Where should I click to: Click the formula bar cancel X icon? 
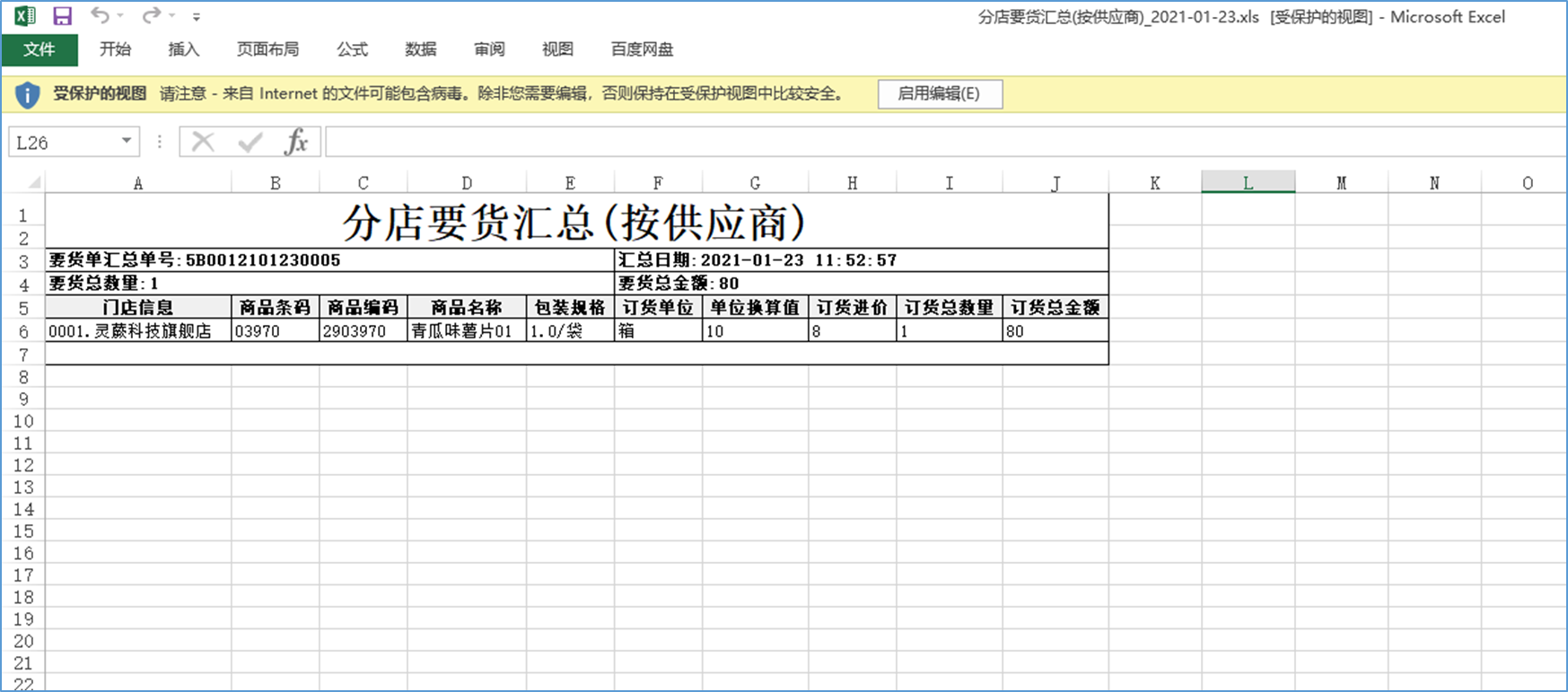tap(203, 142)
